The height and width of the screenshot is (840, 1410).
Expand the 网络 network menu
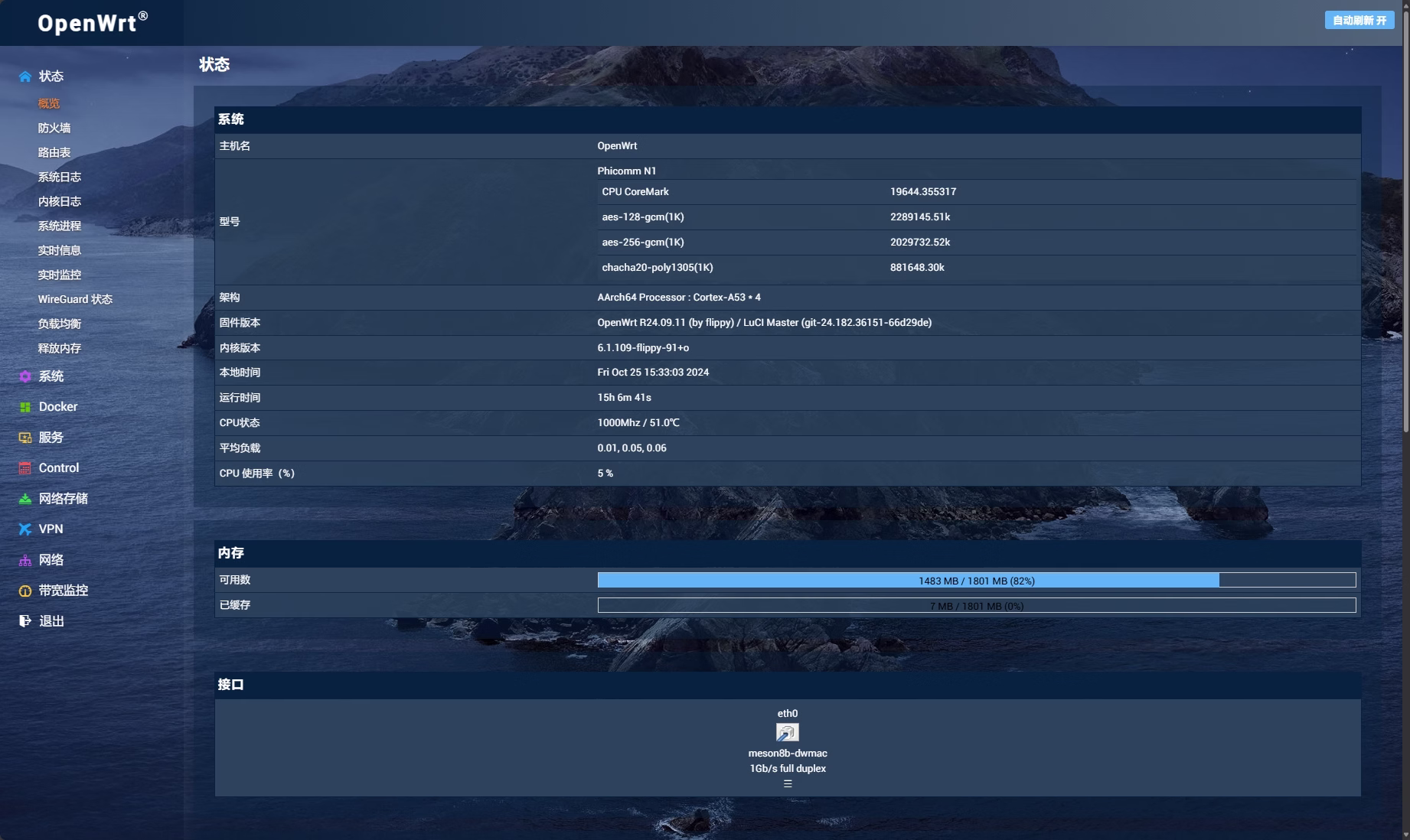(x=51, y=560)
